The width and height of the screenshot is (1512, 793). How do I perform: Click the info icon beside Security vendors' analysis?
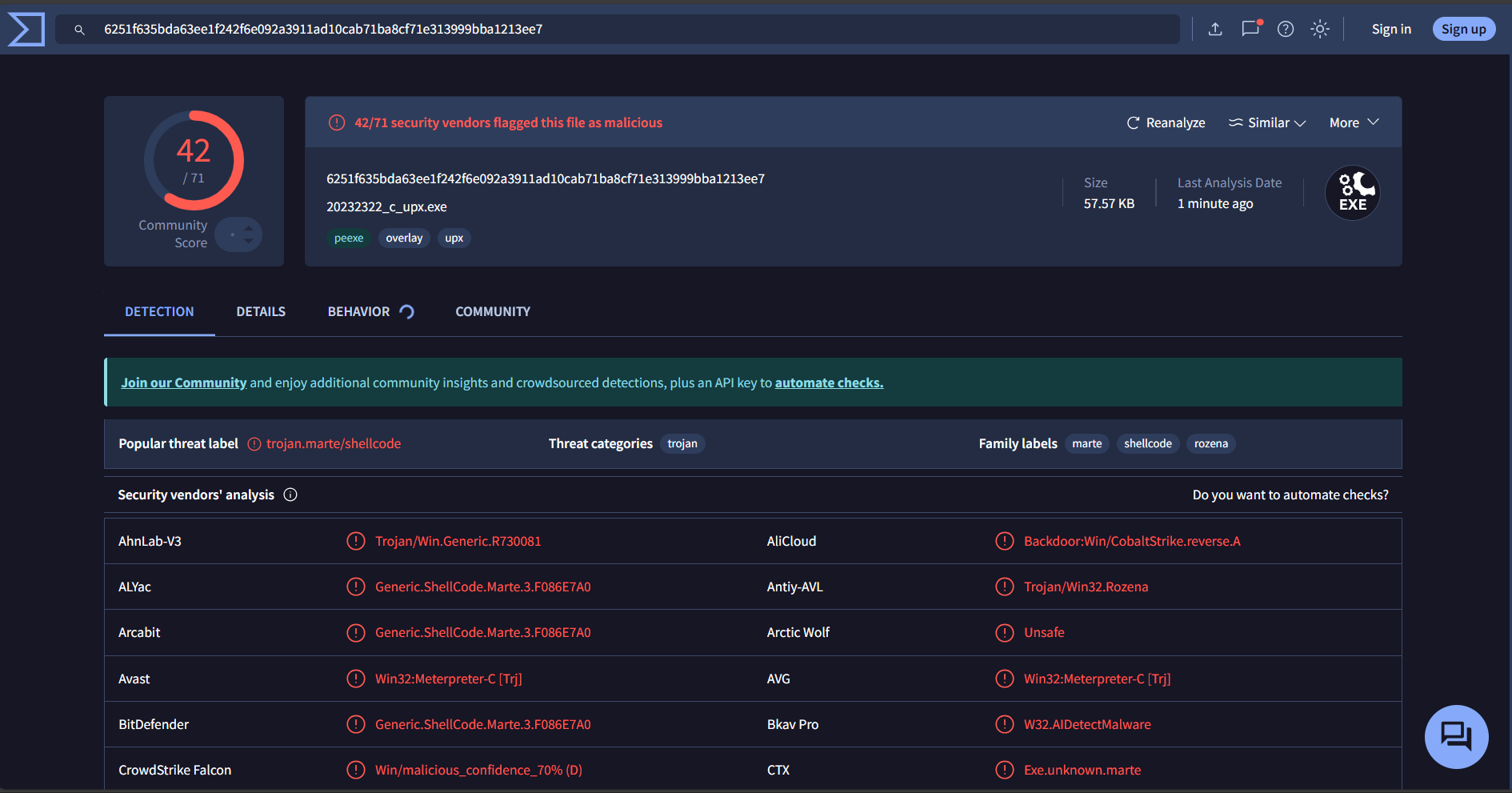(x=290, y=495)
